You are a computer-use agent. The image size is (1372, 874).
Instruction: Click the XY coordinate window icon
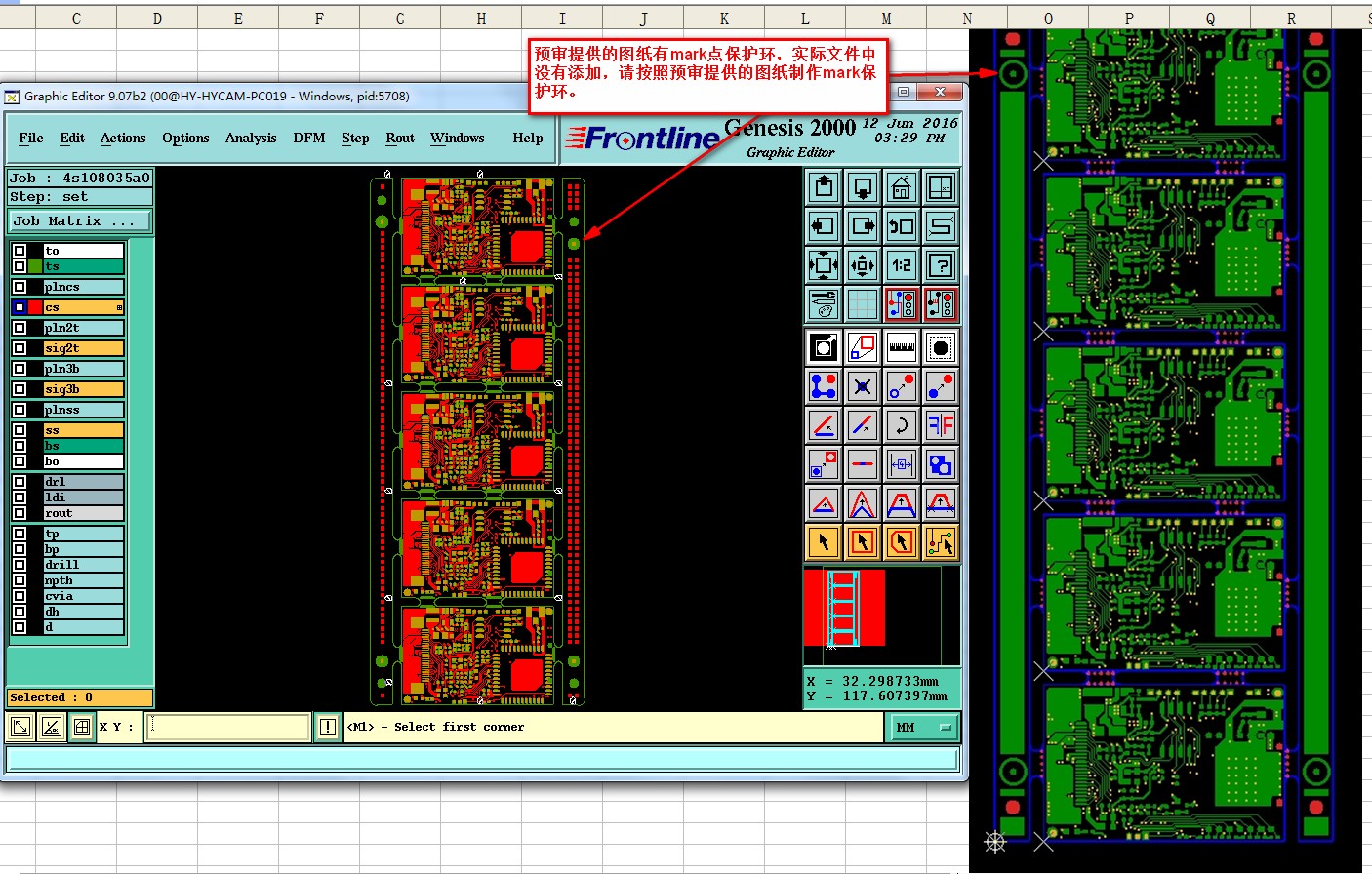941,187
